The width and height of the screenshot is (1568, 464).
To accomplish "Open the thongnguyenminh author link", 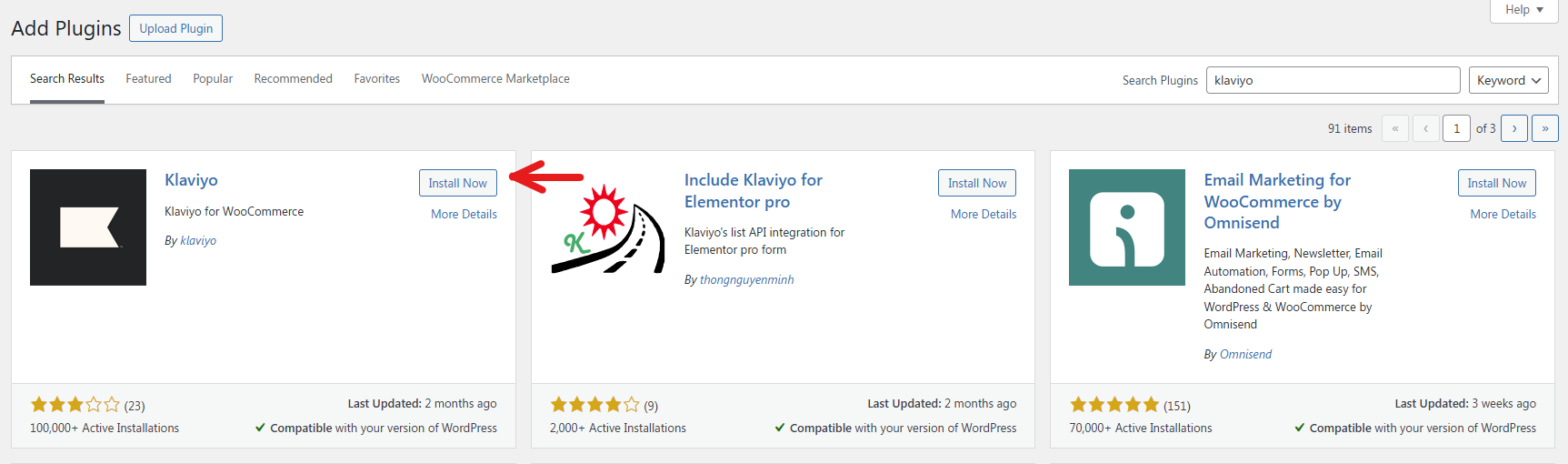I will pos(746,280).
